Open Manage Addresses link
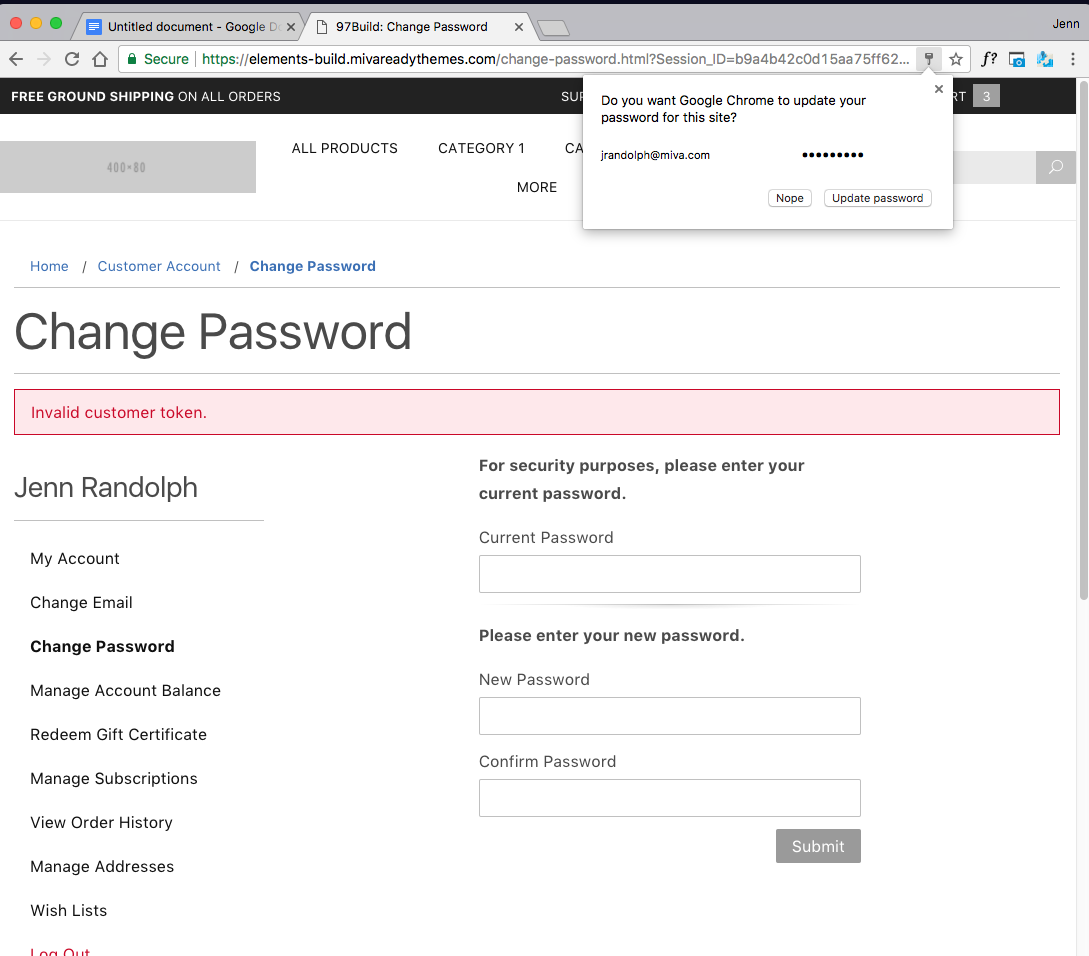 click(x=102, y=866)
